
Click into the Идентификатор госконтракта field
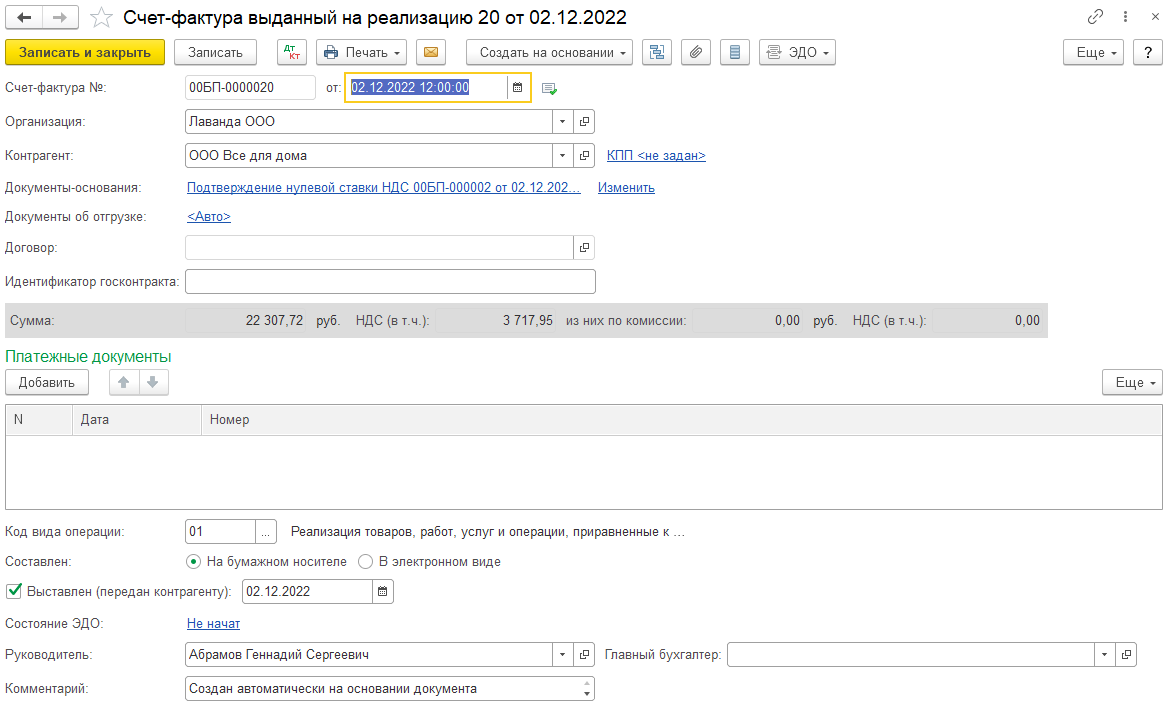[390, 282]
